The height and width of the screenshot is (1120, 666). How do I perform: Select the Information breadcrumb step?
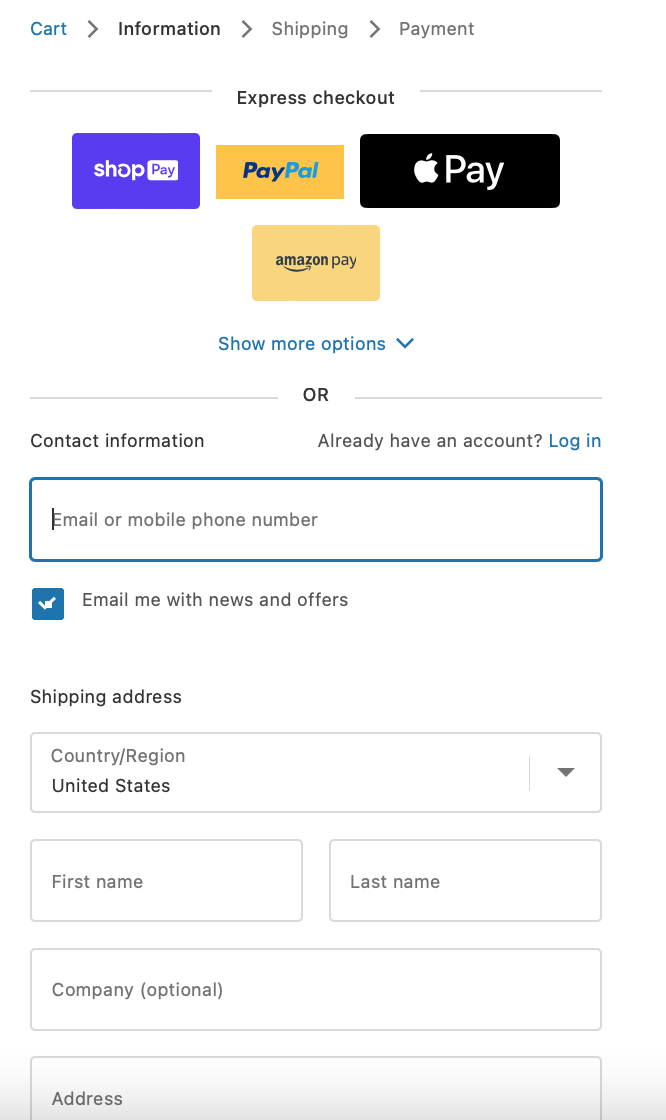click(x=169, y=29)
